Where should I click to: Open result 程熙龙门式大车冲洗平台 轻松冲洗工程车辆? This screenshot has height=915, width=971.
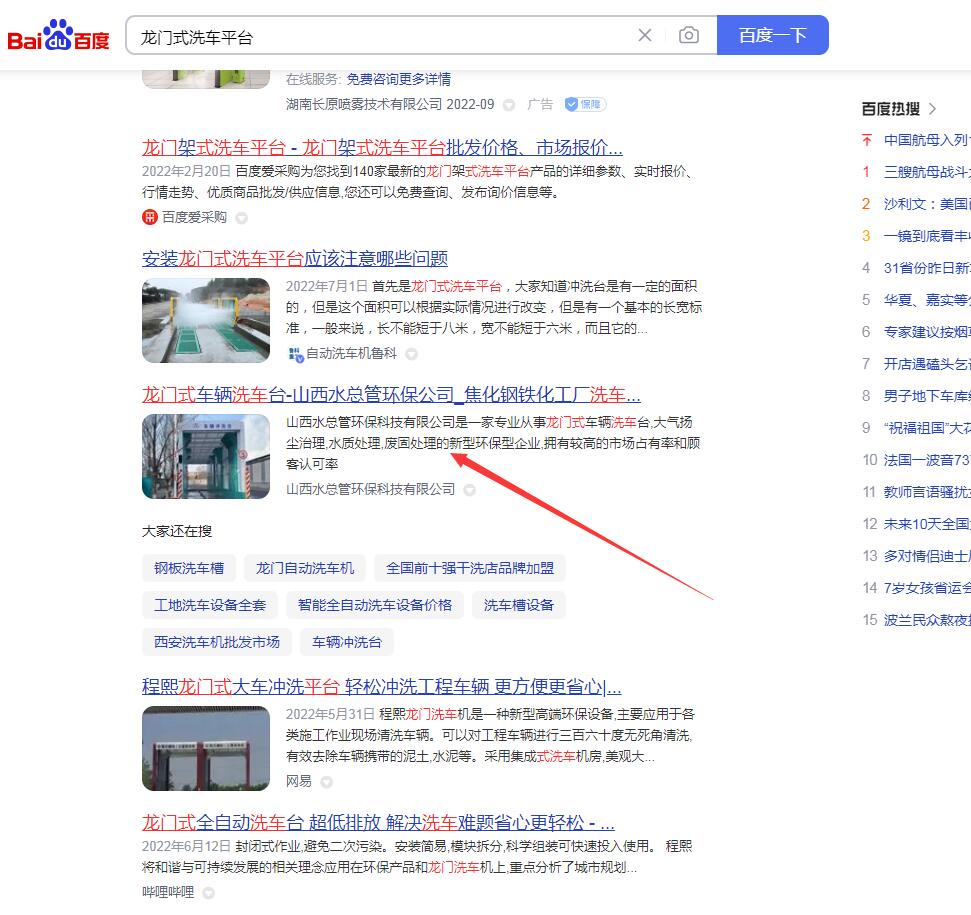[x=381, y=687]
